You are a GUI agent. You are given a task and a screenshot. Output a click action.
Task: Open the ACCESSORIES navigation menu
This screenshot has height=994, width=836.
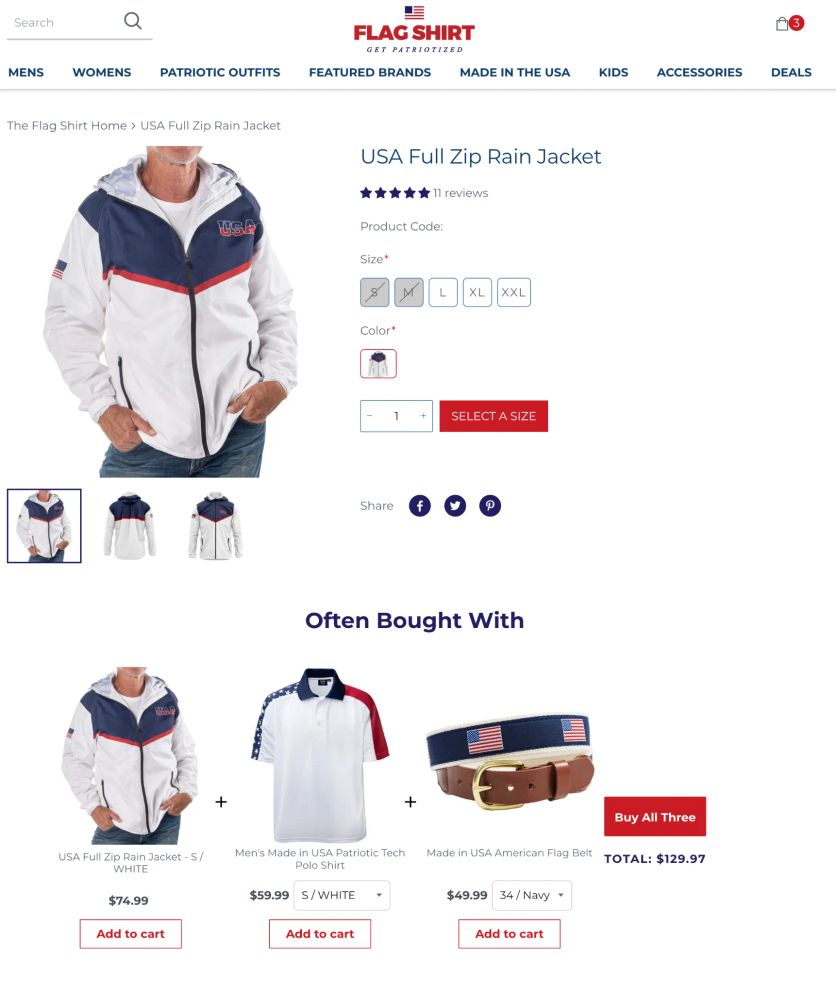pos(699,72)
